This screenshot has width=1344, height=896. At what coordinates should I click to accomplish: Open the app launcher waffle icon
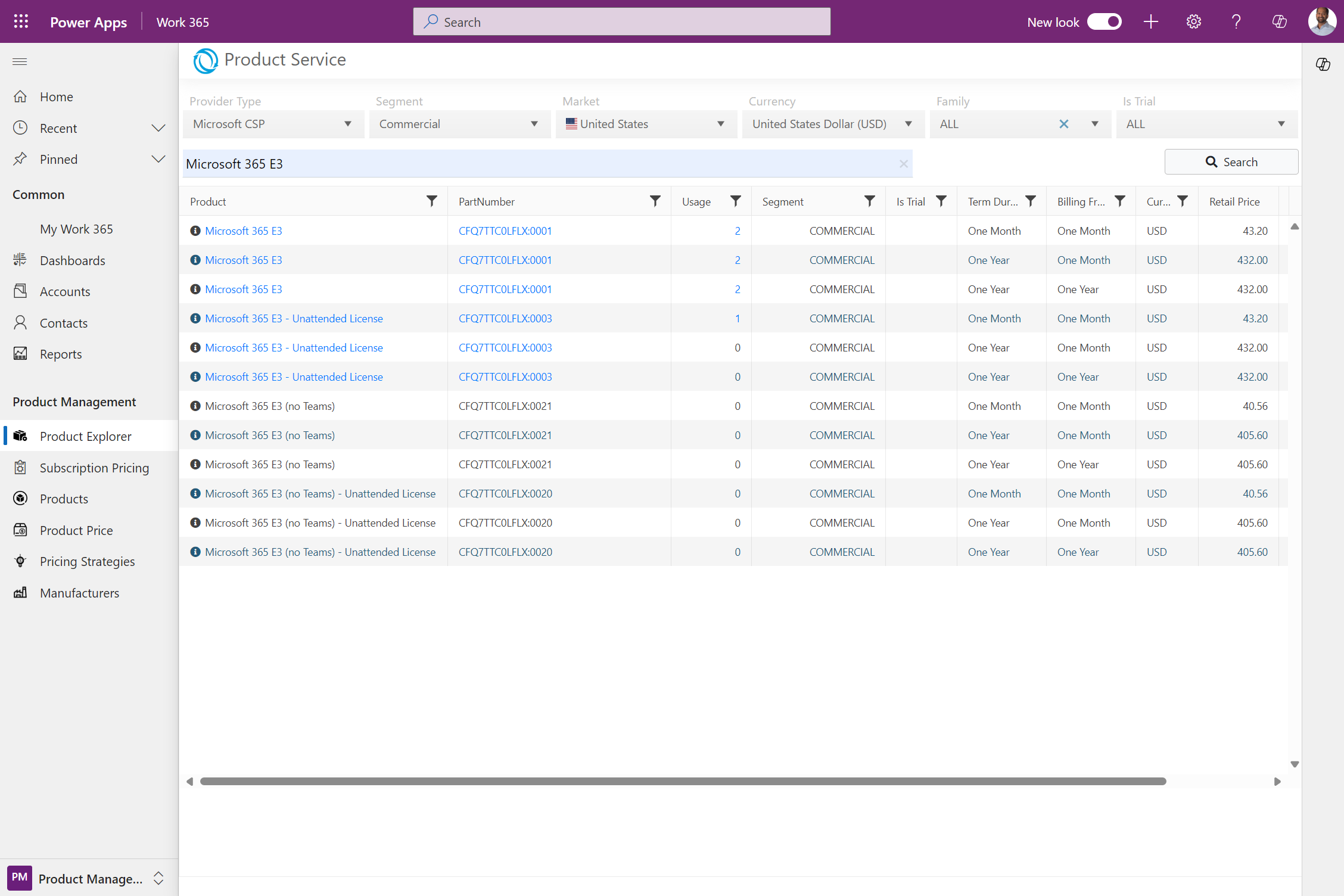[x=21, y=22]
